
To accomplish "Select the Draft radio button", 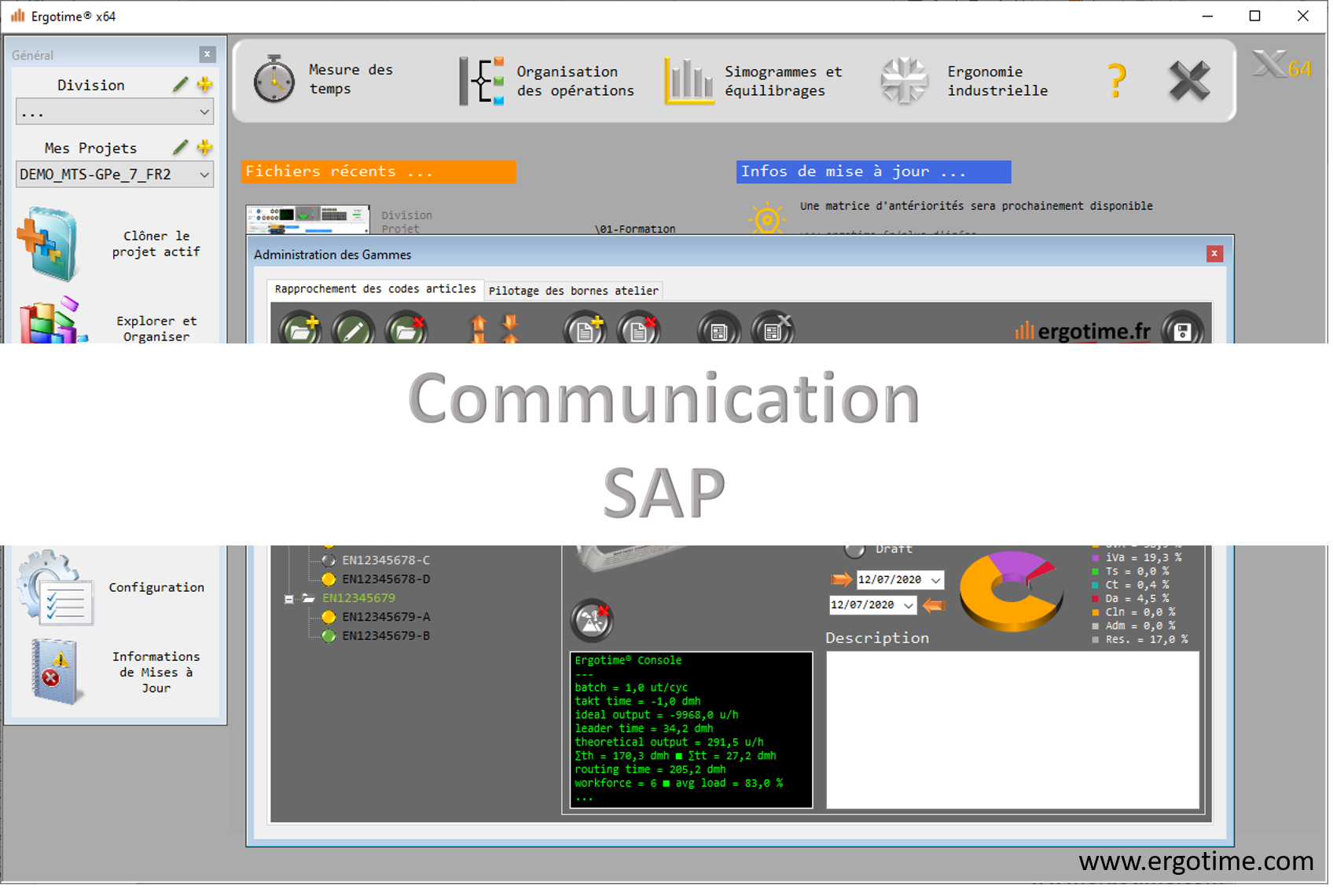I will point(854,549).
